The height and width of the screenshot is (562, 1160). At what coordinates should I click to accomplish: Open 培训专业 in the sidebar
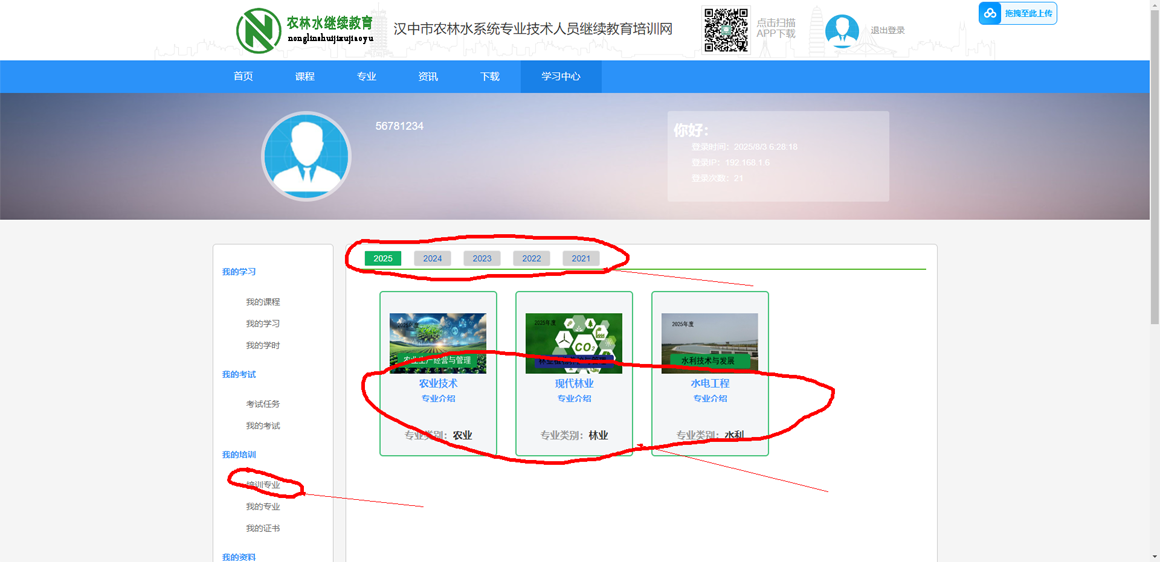(263, 485)
